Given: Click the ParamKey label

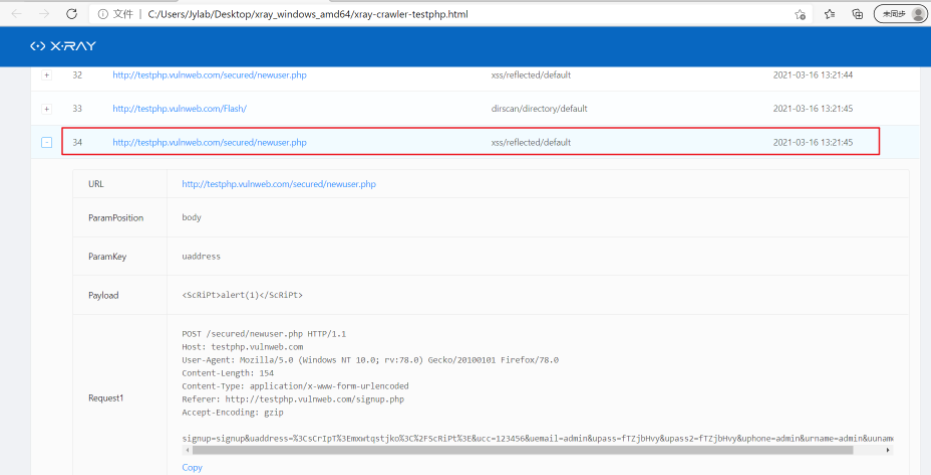Looking at the screenshot, I should [107, 256].
